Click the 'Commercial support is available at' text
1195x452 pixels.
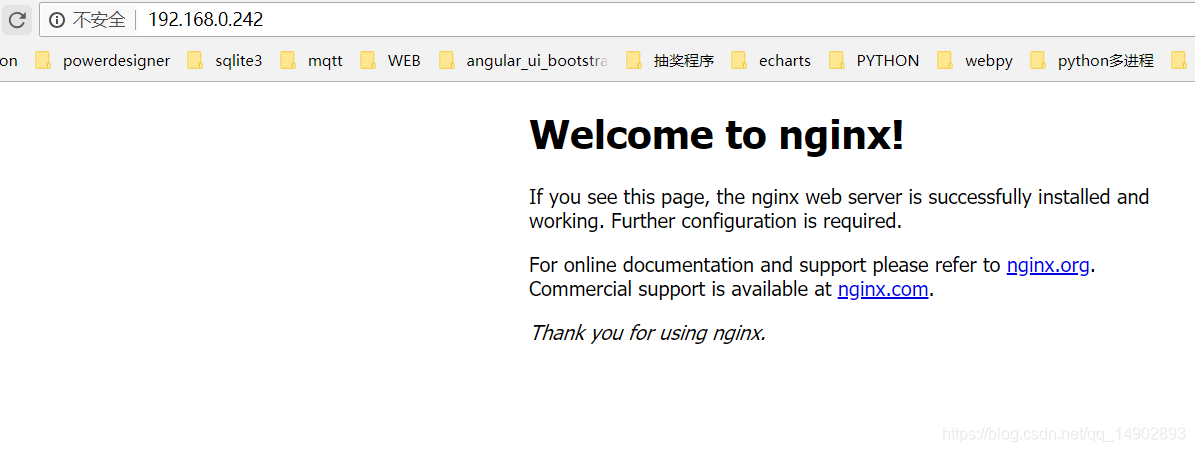pos(680,290)
